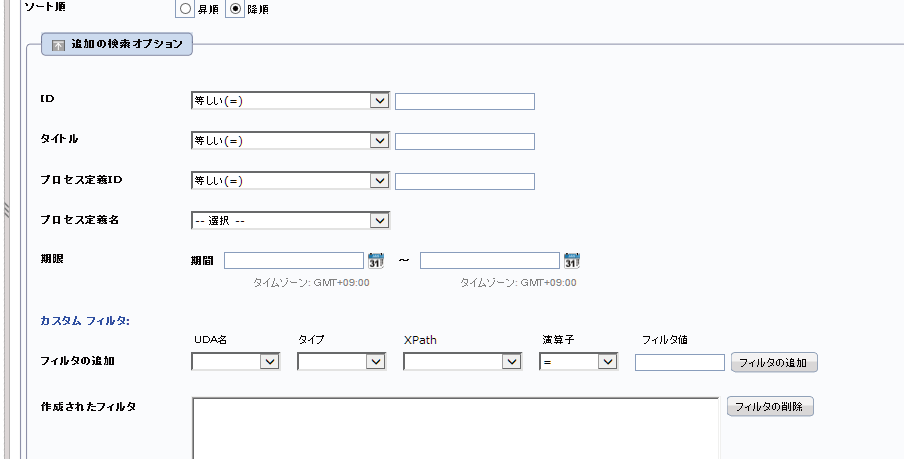Collapse 追加の検索オプション arrow icon
This screenshot has height=459, width=904.
58,45
